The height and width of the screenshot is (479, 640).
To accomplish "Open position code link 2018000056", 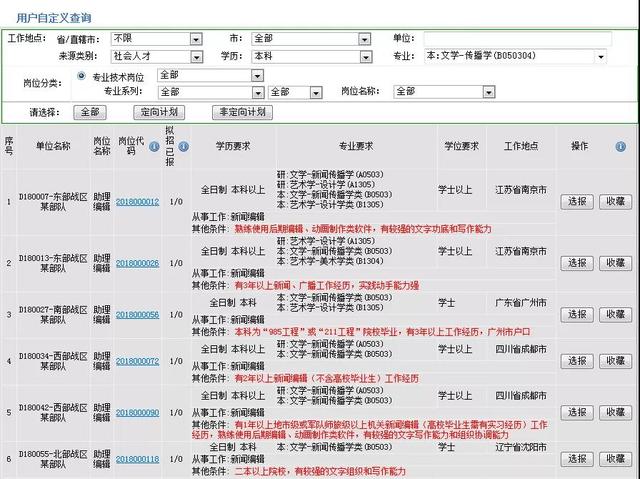I will pyautogui.click(x=138, y=315).
